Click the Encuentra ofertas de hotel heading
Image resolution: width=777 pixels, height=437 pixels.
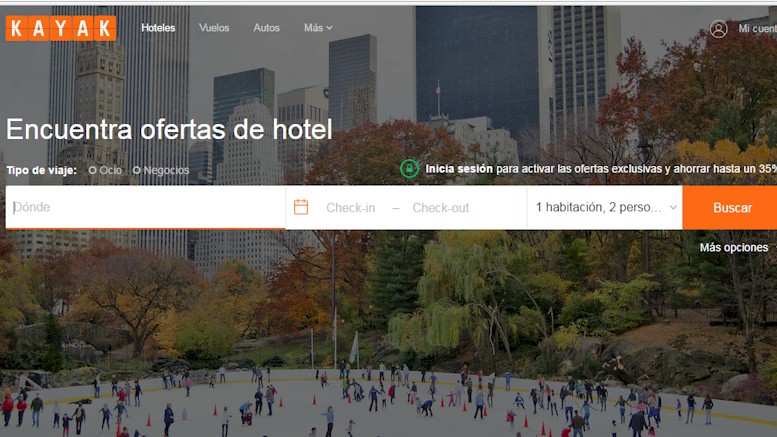coord(169,130)
